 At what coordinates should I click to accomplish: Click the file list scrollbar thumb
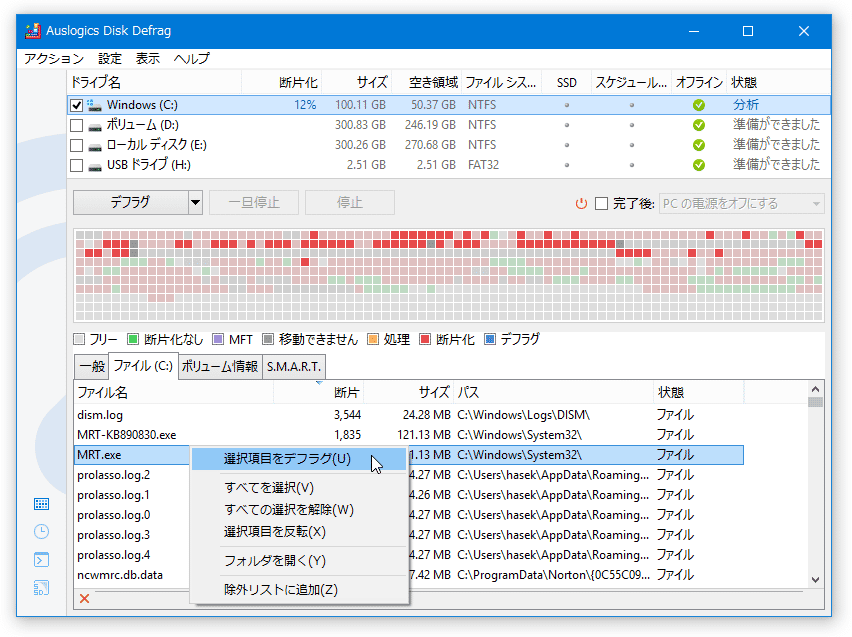click(815, 402)
